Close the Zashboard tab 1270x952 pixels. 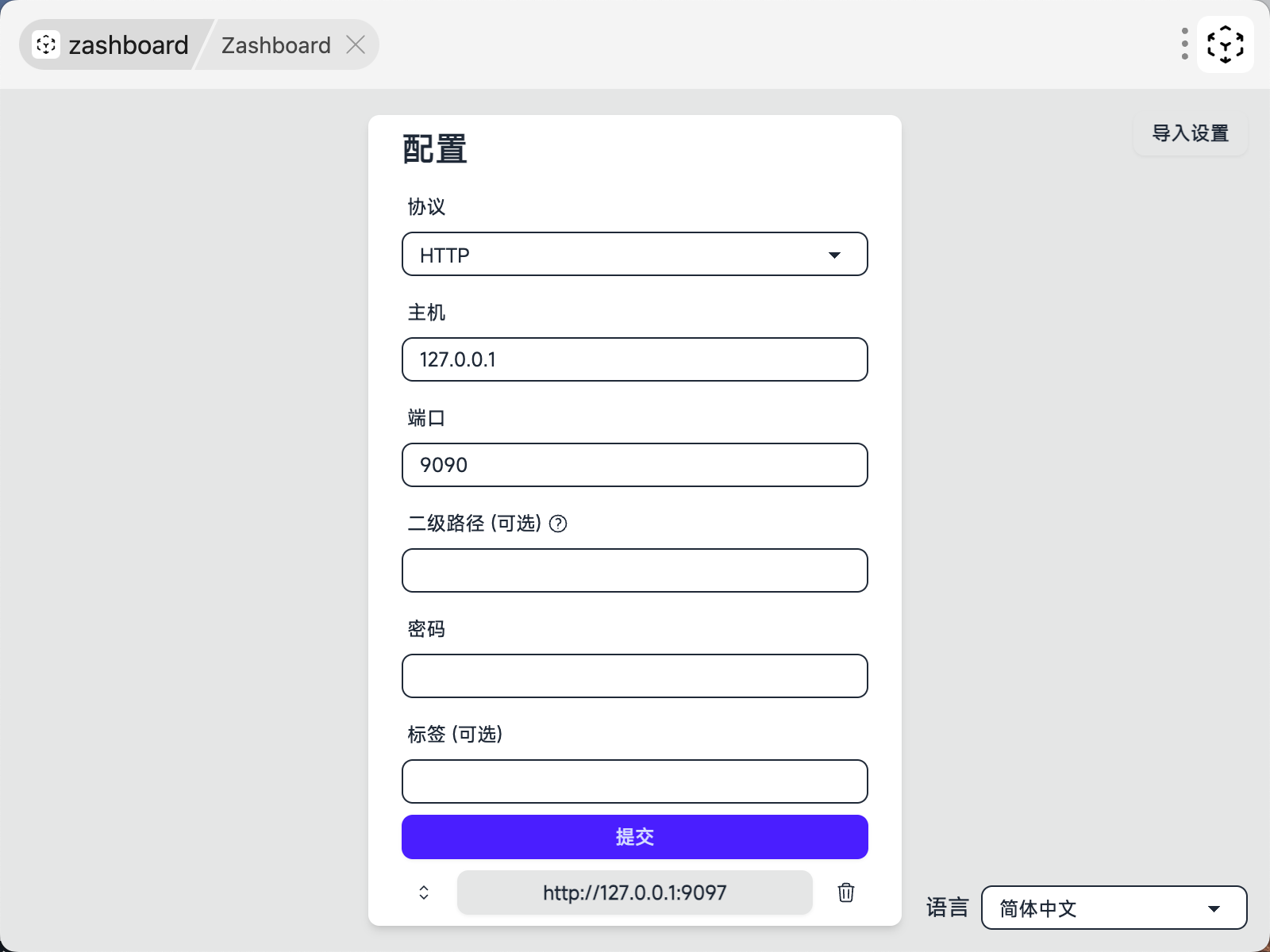coord(356,44)
